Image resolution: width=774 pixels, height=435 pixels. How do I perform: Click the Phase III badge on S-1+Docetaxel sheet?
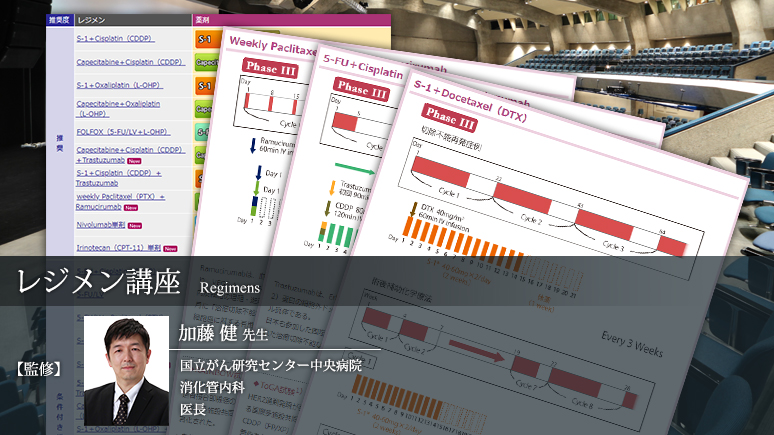[449, 118]
